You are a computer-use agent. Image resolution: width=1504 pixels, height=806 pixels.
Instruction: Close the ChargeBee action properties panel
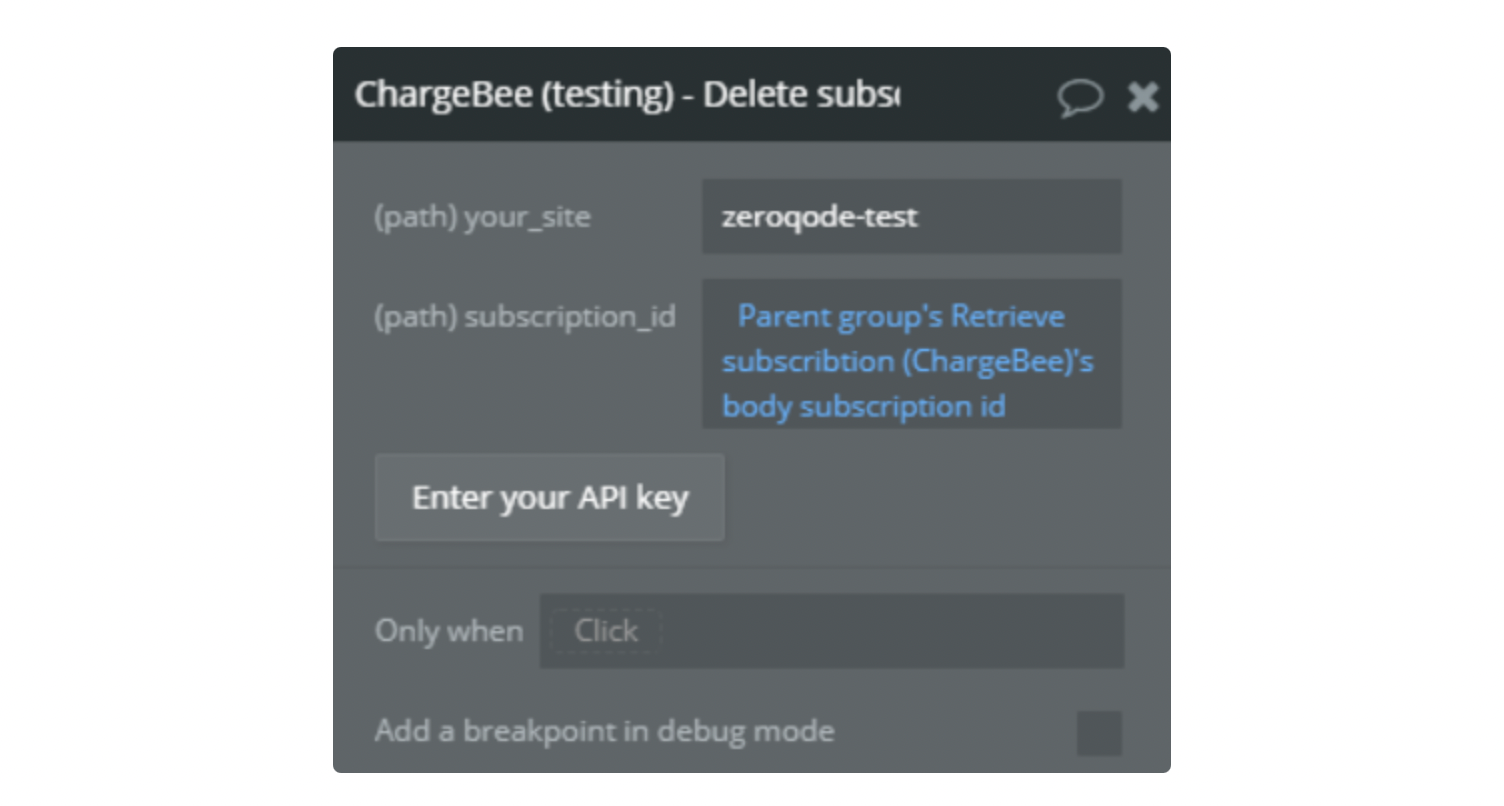(1143, 96)
